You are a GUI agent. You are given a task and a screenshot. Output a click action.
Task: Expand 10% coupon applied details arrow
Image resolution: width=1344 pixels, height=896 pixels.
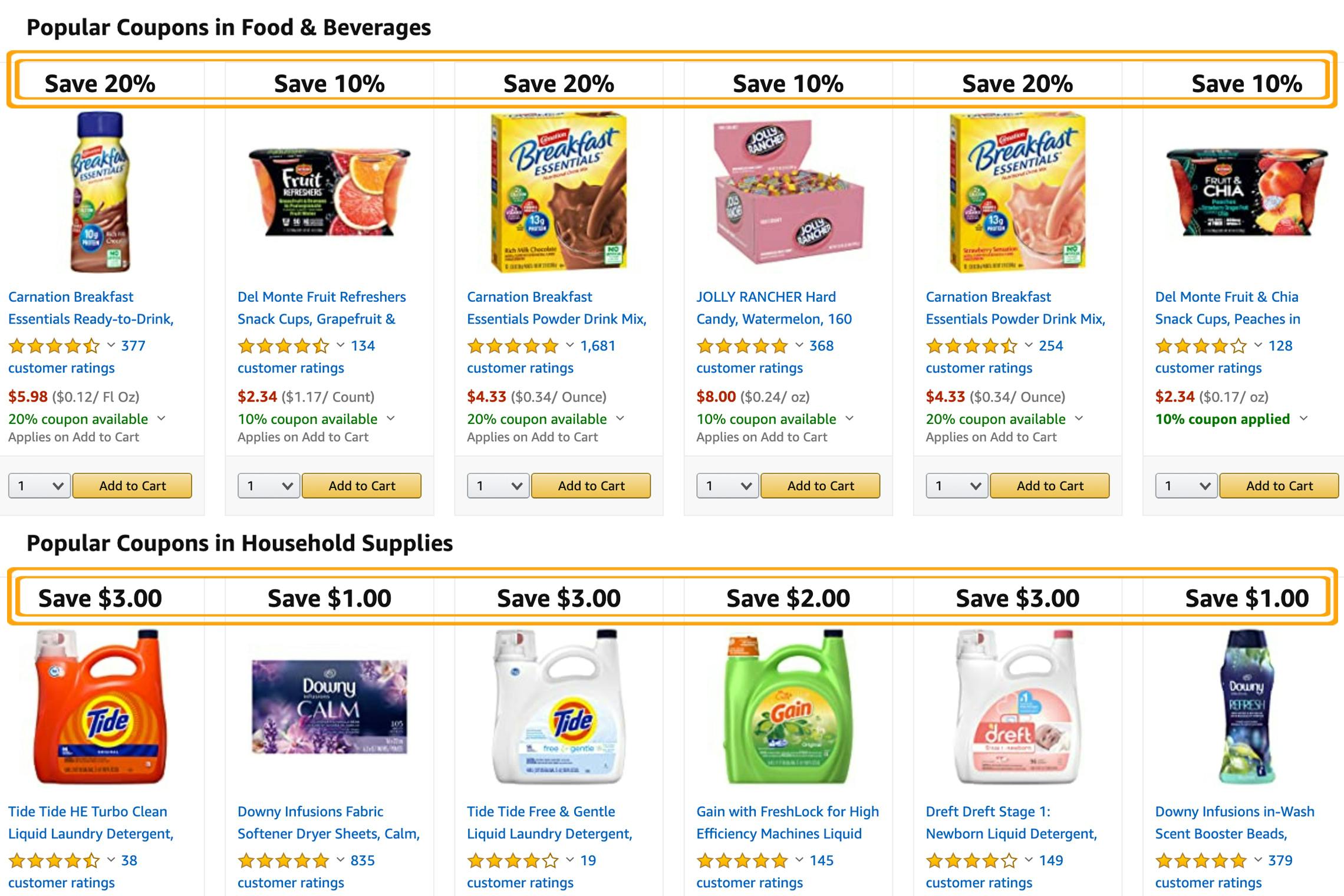click(x=1304, y=419)
